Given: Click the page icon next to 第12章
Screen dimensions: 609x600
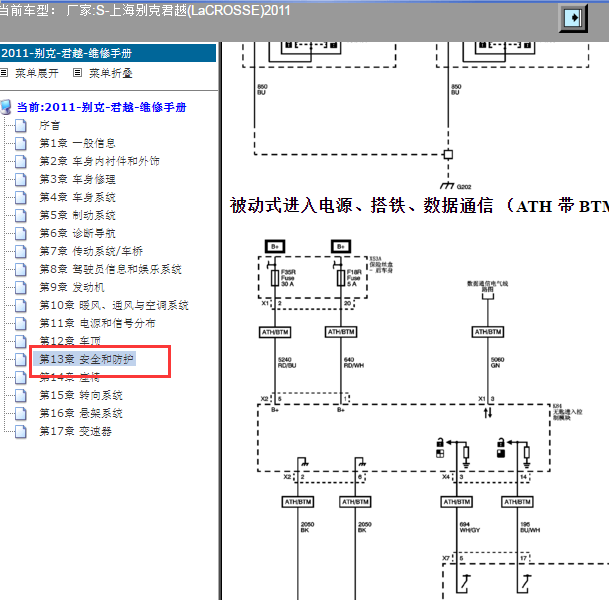Looking at the screenshot, I should click(x=21, y=341).
